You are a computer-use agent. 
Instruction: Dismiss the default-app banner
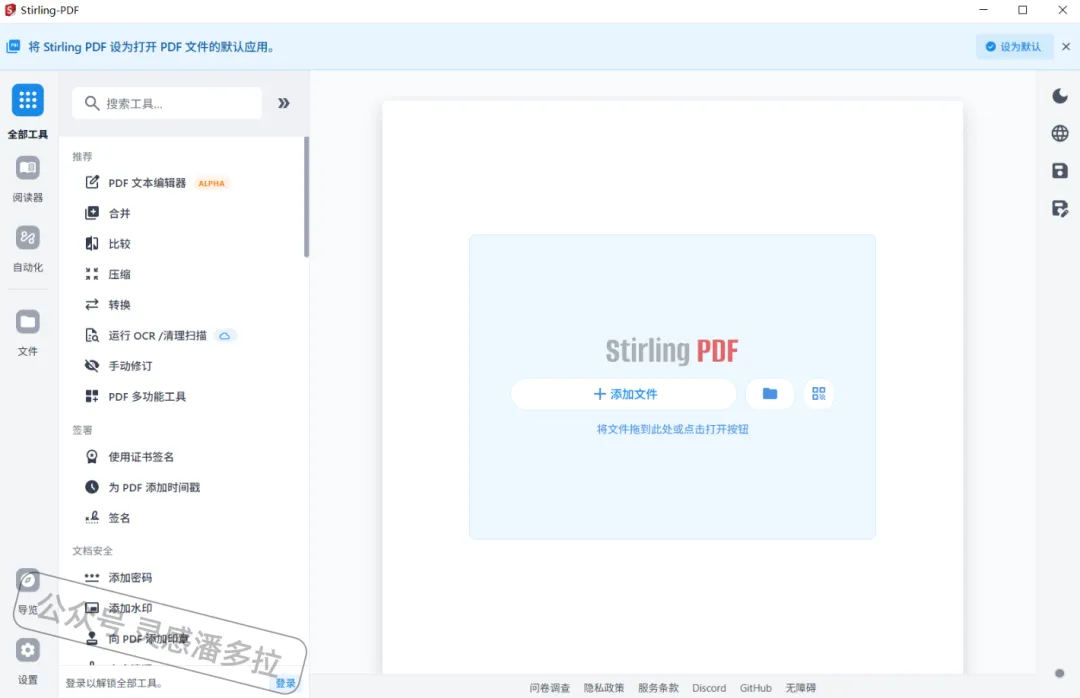[x=1066, y=47]
